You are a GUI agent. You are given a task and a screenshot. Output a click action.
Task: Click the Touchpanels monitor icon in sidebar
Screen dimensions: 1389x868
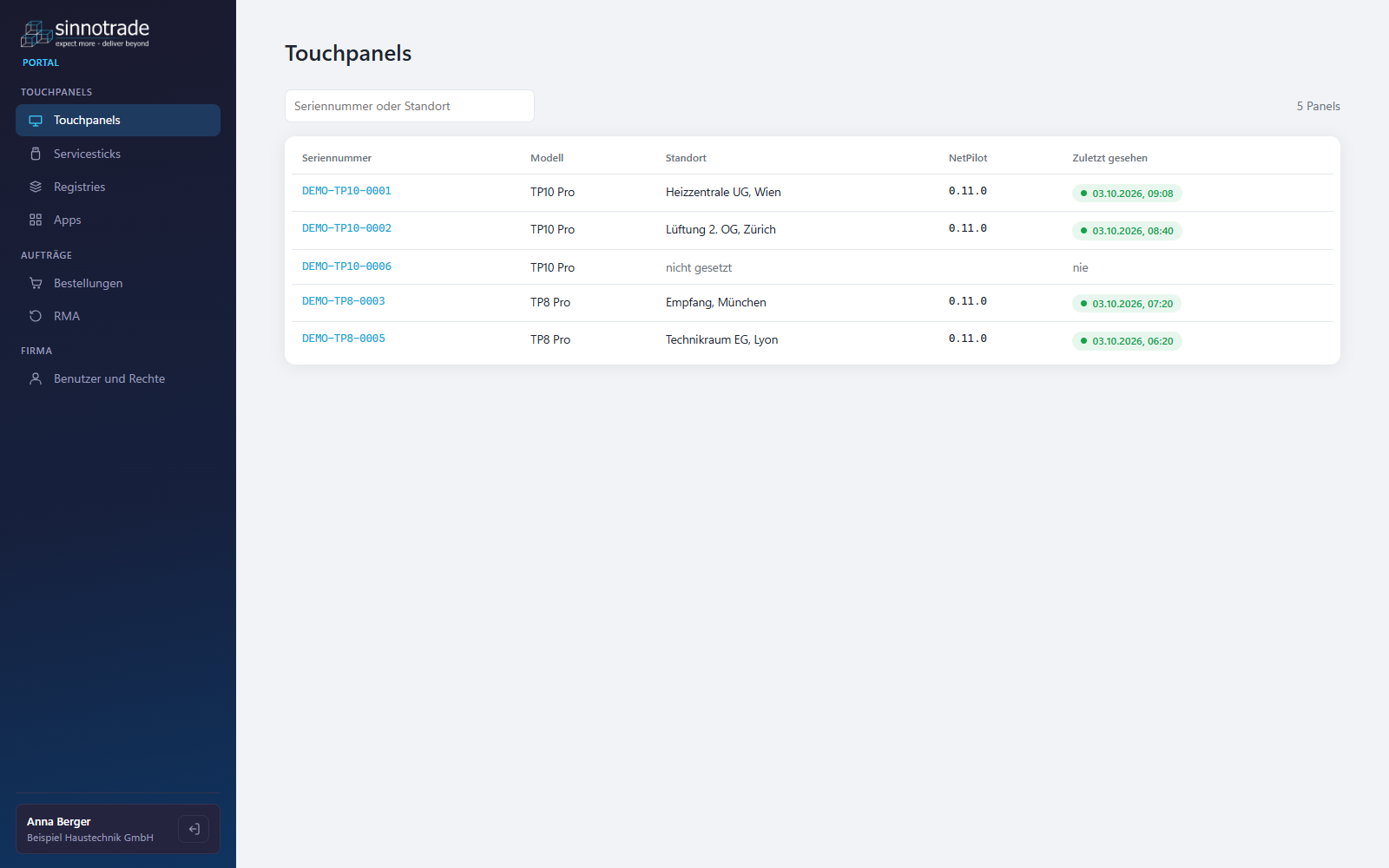click(x=36, y=121)
